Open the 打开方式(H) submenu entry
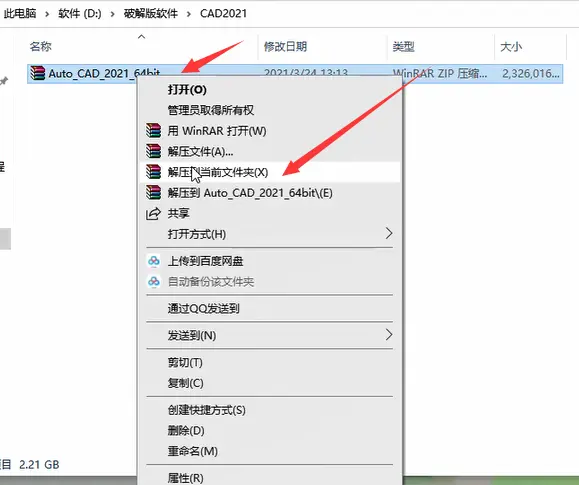The width and height of the screenshot is (579, 485). coord(270,234)
